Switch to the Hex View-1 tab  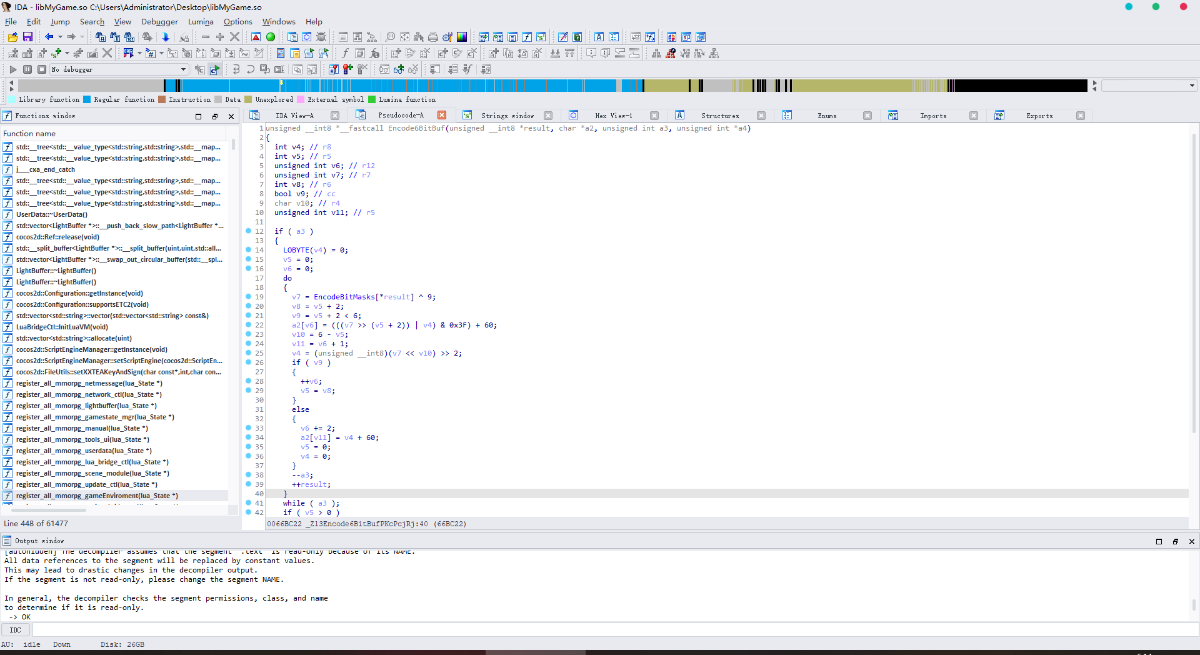click(613, 116)
